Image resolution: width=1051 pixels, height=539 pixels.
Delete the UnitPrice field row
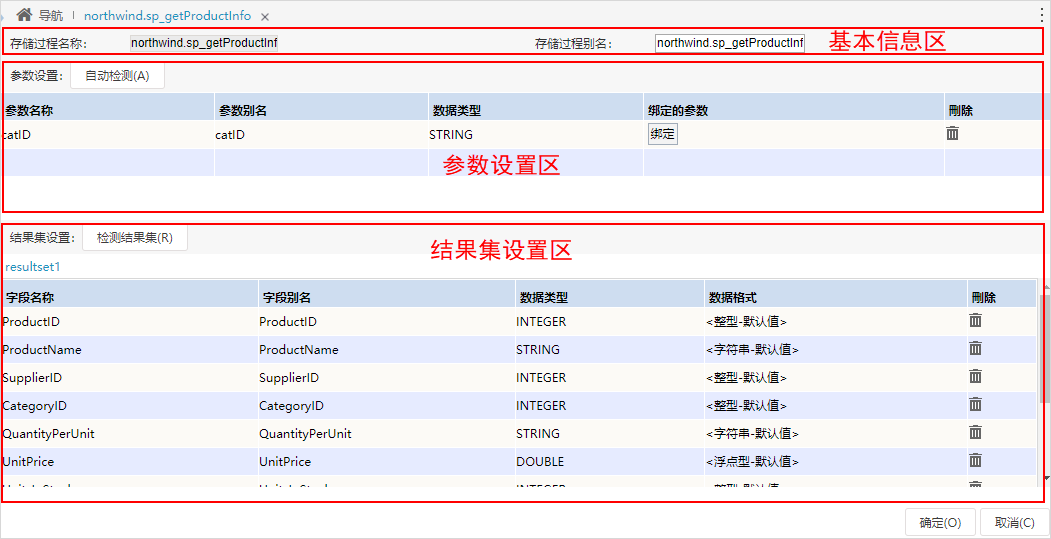pyautogui.click(x=976, y=461)
